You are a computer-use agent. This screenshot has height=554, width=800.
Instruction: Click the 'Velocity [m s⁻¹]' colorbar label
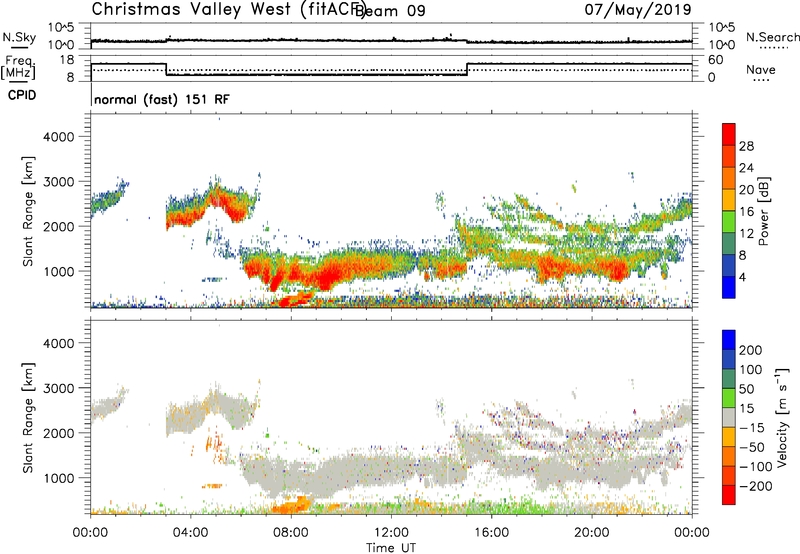(x=782, y=417)
